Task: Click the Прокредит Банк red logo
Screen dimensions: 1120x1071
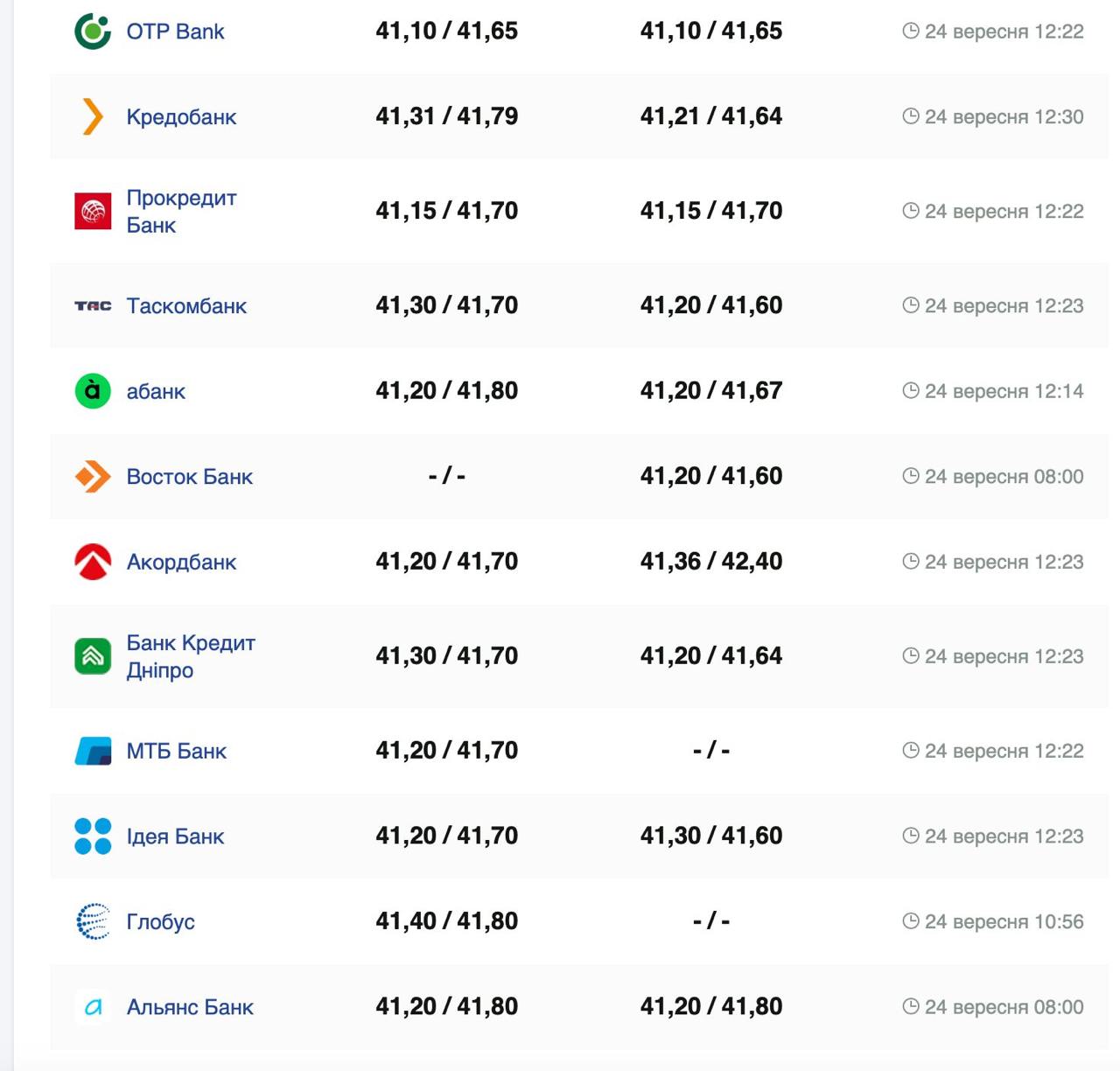Action: [93, 211]
